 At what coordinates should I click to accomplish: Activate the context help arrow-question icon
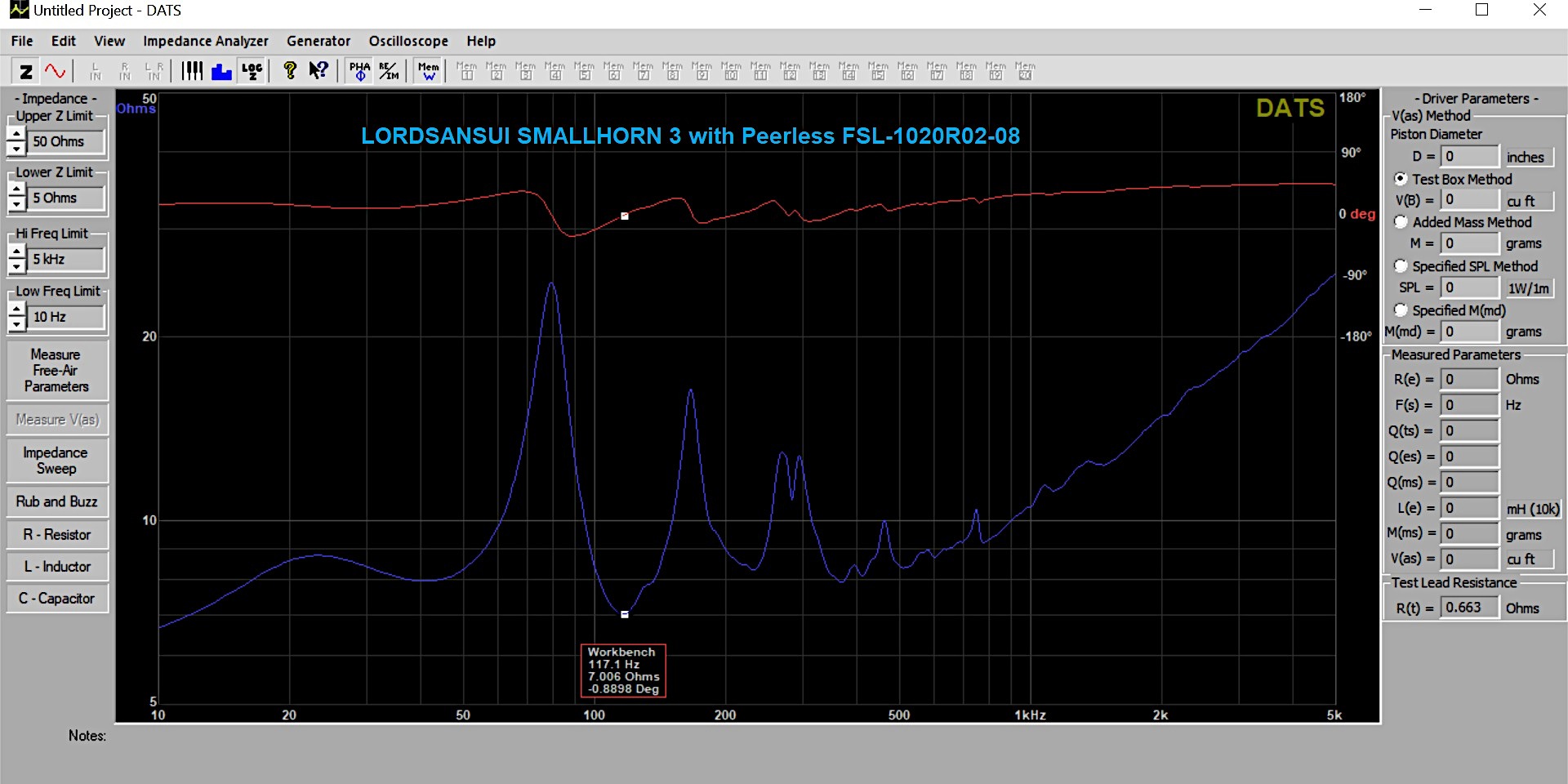pyautogui.click(x=318, y=71)
